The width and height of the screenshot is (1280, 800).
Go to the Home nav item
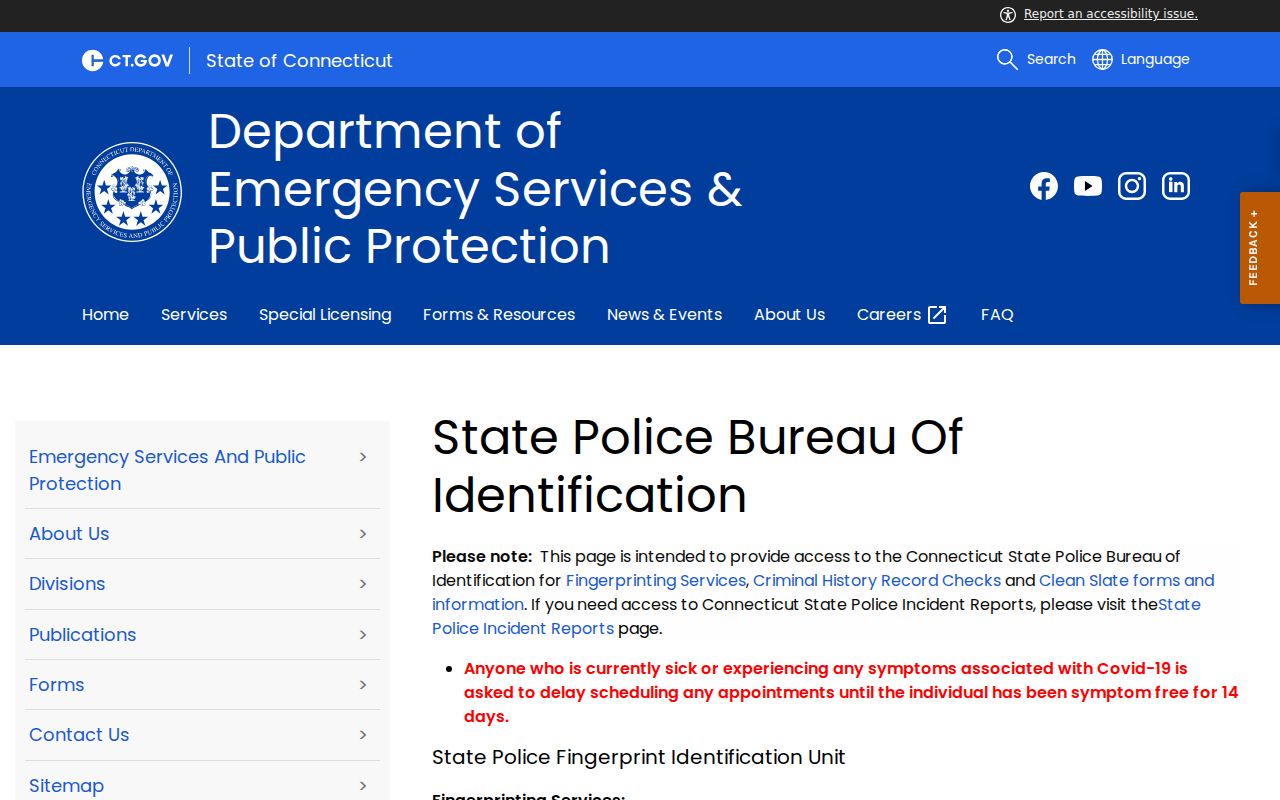[105, 314]
